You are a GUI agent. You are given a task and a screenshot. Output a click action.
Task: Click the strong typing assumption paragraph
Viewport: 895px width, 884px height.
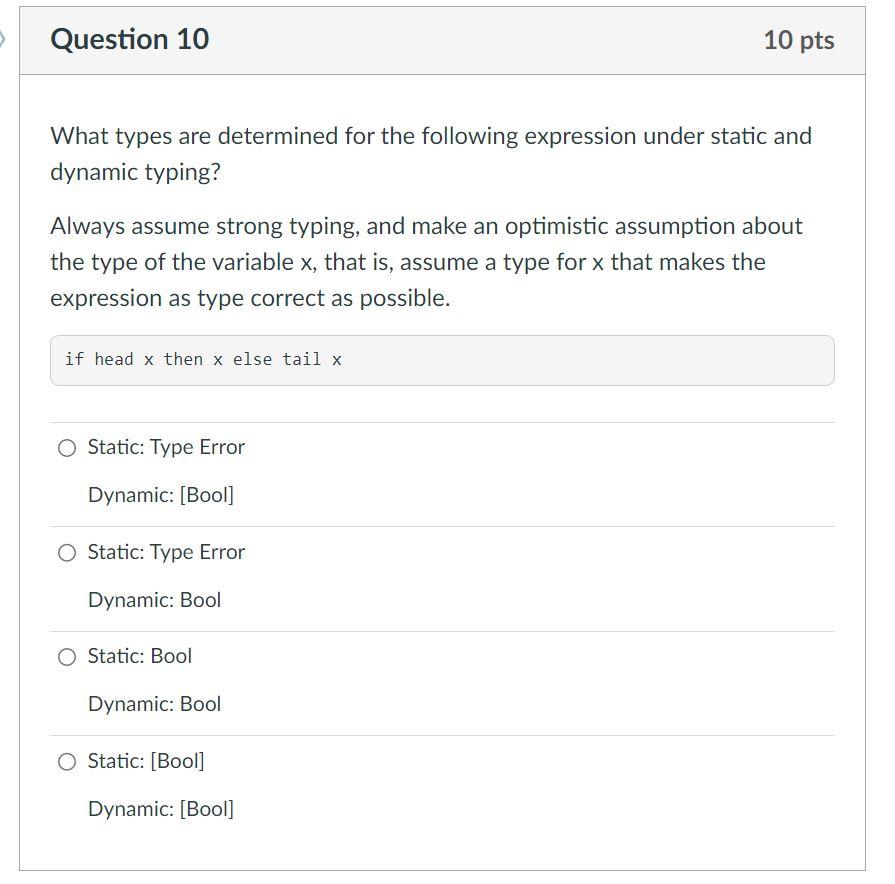426,261
